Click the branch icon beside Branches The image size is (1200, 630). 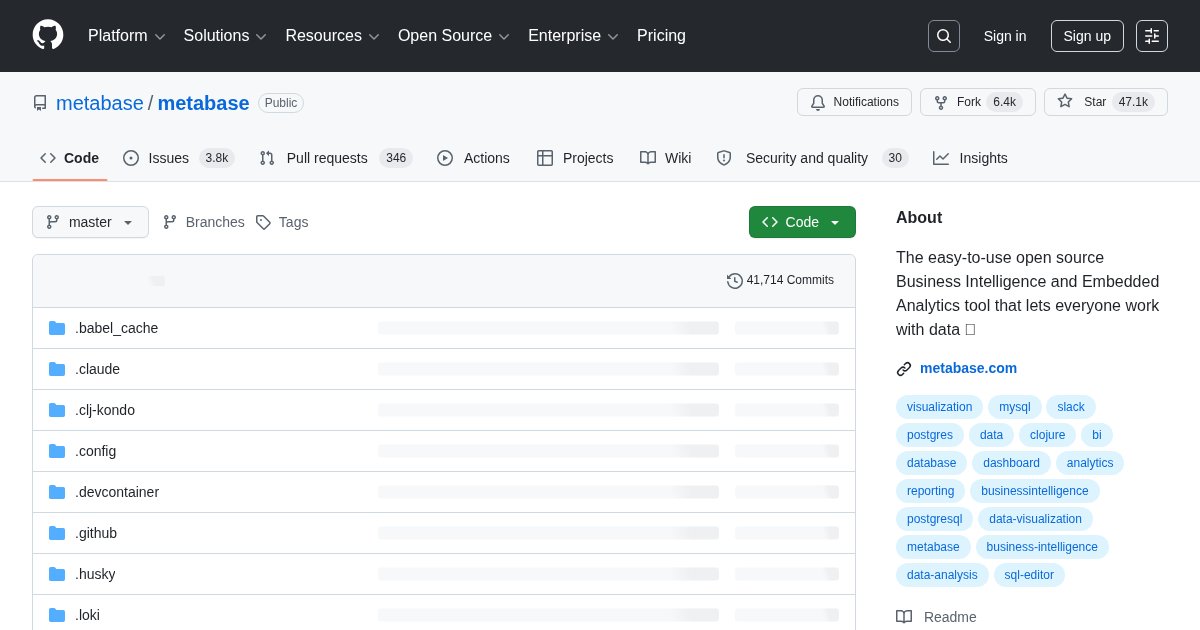(x=170, y=222)
